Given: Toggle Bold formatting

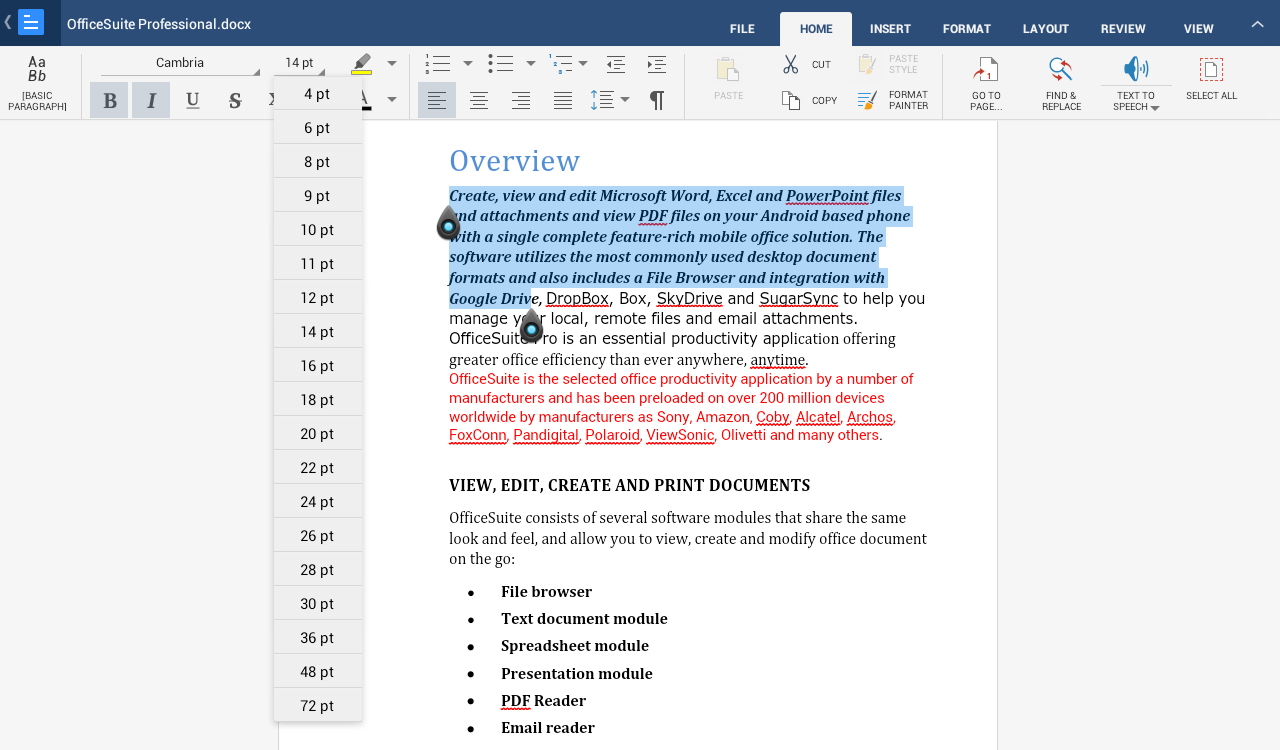Looking at the screenshot, I should coord(109,100).
